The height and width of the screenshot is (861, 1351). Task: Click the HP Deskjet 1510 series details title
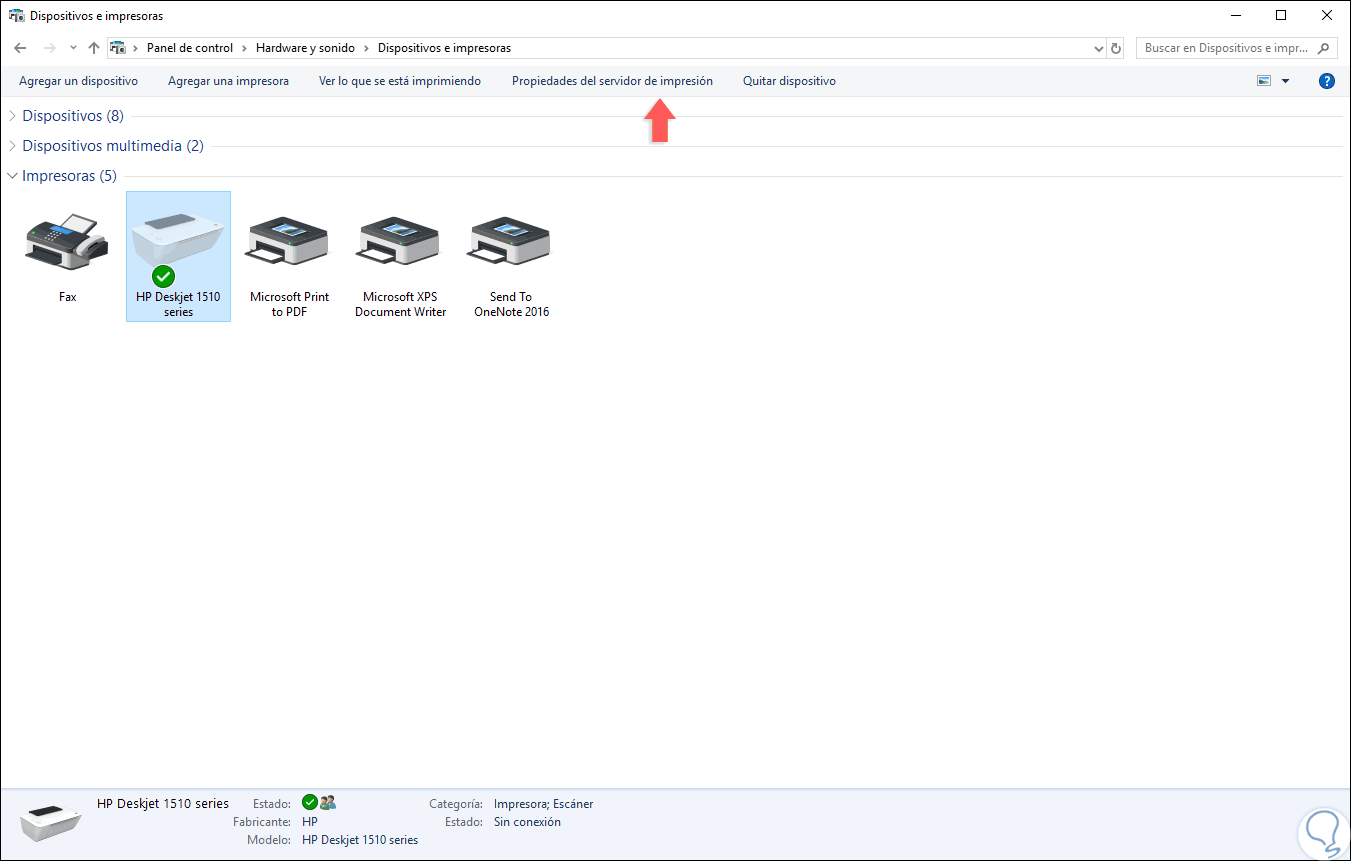tap(163, 803)
